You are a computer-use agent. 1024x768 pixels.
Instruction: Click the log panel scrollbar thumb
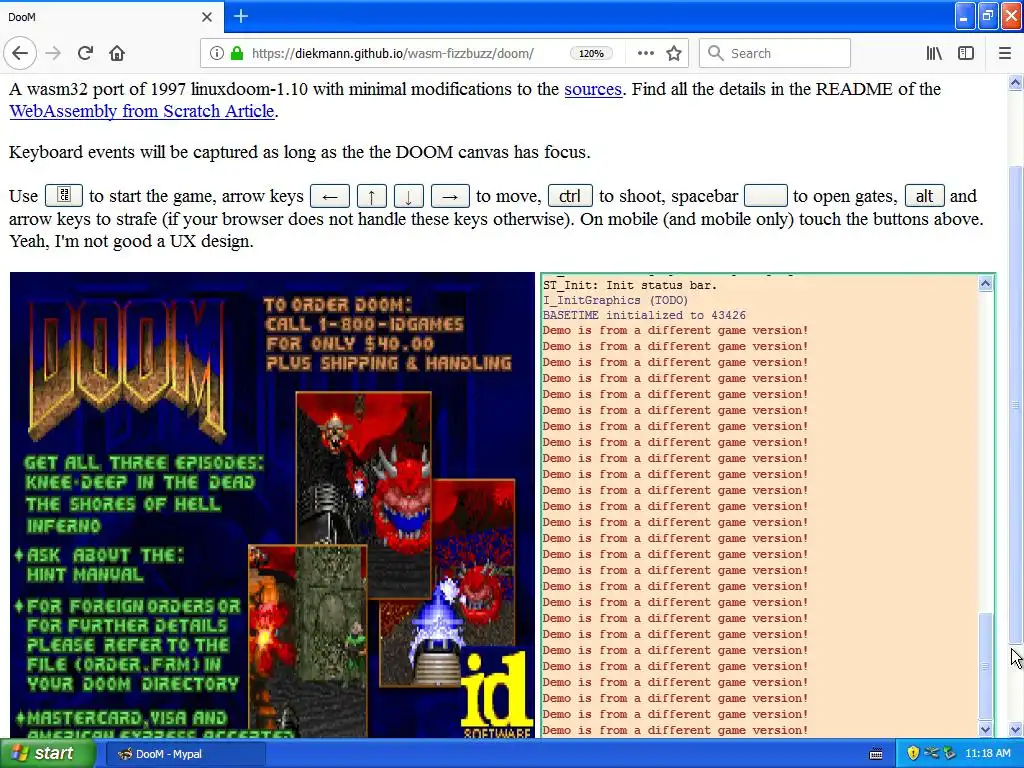985,666
